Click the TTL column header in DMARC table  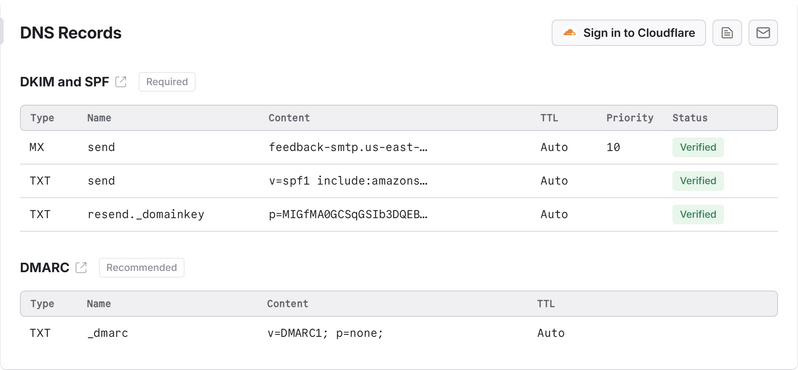[x=546, y=304]
